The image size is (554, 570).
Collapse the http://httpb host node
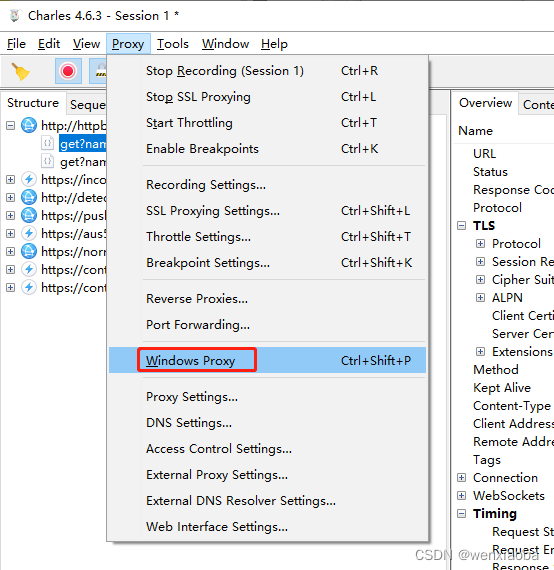click(11, 126)
